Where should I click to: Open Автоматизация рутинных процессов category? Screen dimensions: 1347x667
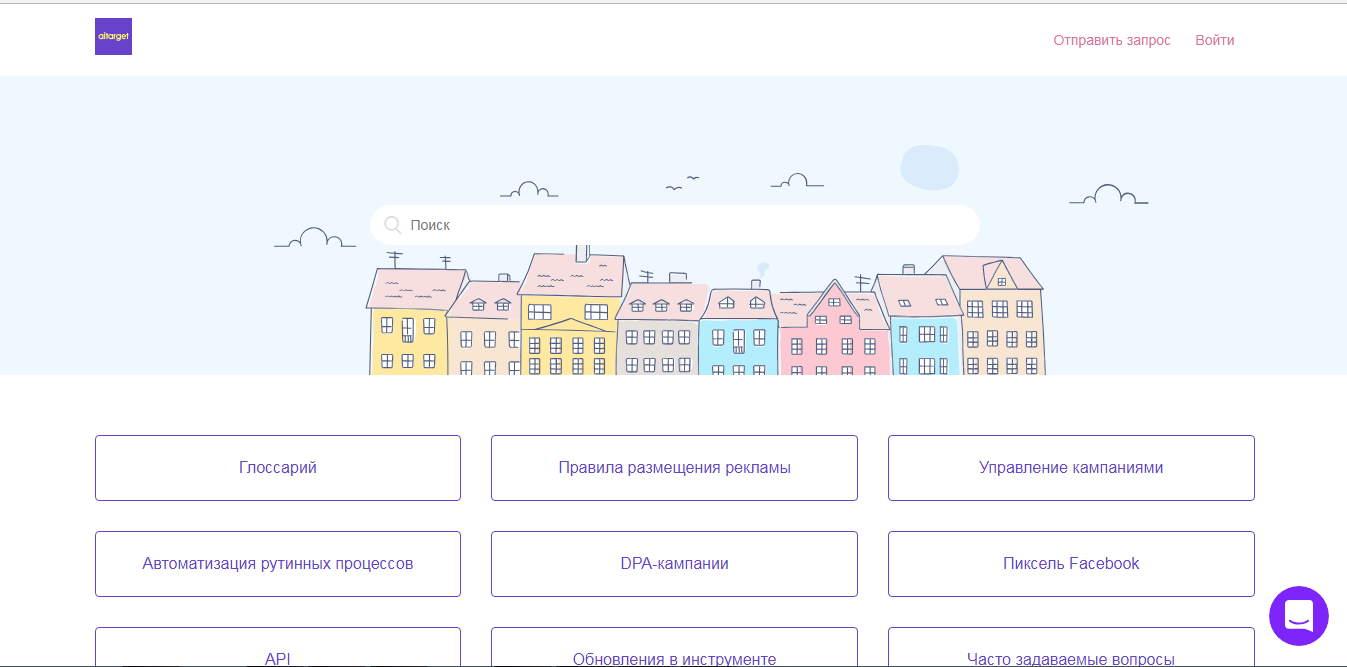tap(278, 564)
